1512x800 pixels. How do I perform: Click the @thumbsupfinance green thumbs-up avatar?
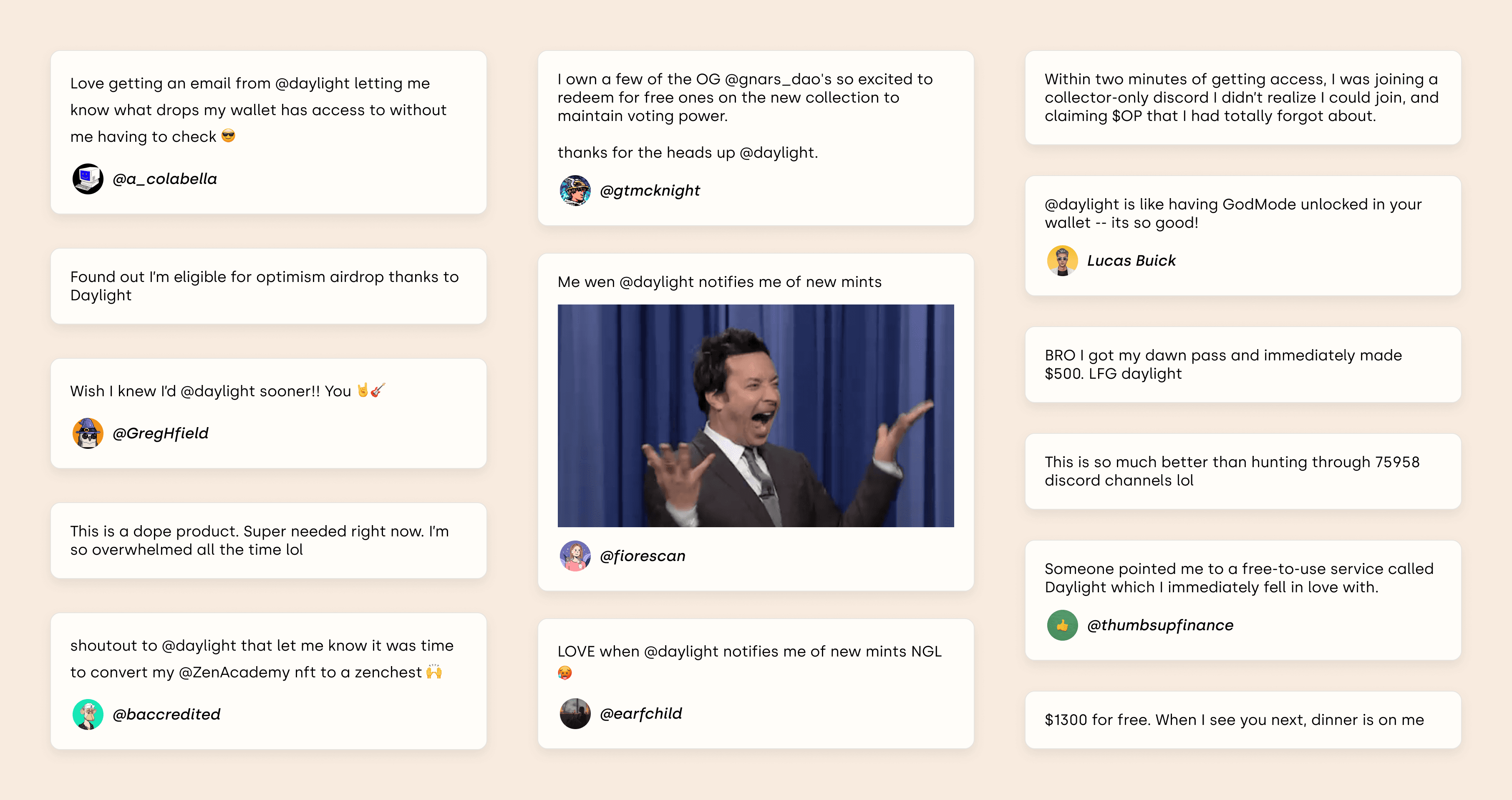1062,625
